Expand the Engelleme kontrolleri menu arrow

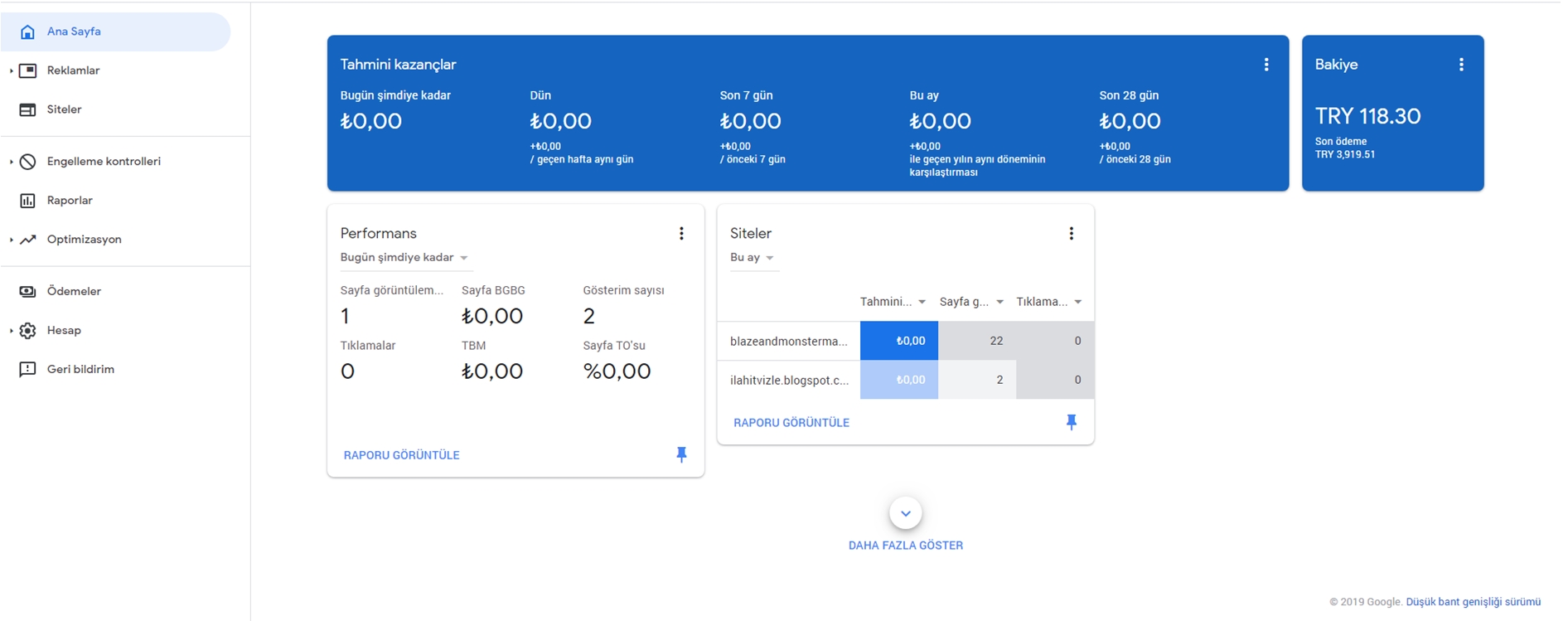(11, 162)
